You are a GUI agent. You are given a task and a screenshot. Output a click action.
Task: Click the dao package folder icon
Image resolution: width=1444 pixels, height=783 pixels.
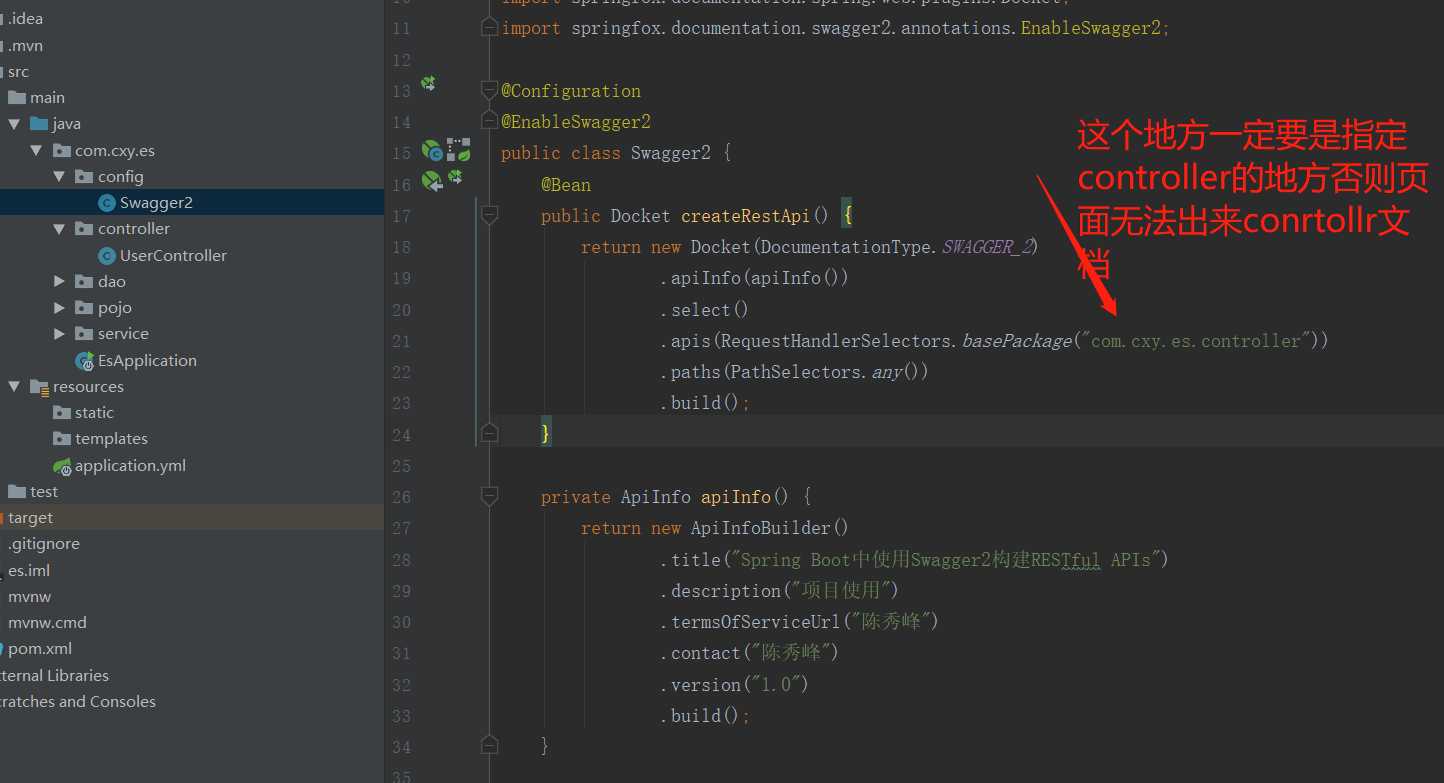click(84, 281)
